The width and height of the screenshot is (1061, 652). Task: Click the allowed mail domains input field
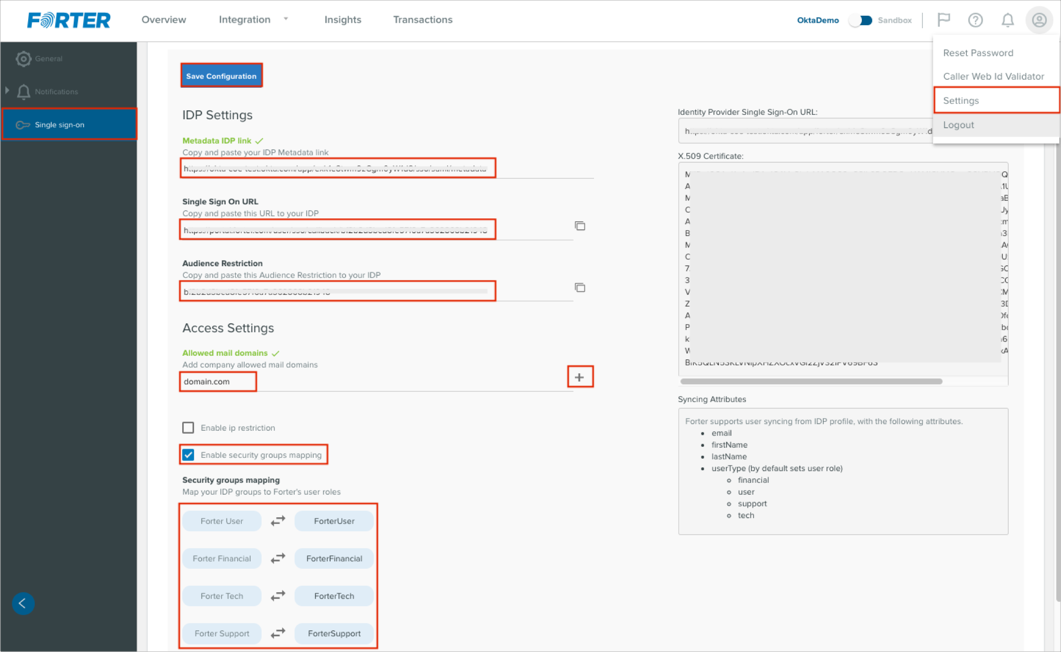tap(375, 381)
